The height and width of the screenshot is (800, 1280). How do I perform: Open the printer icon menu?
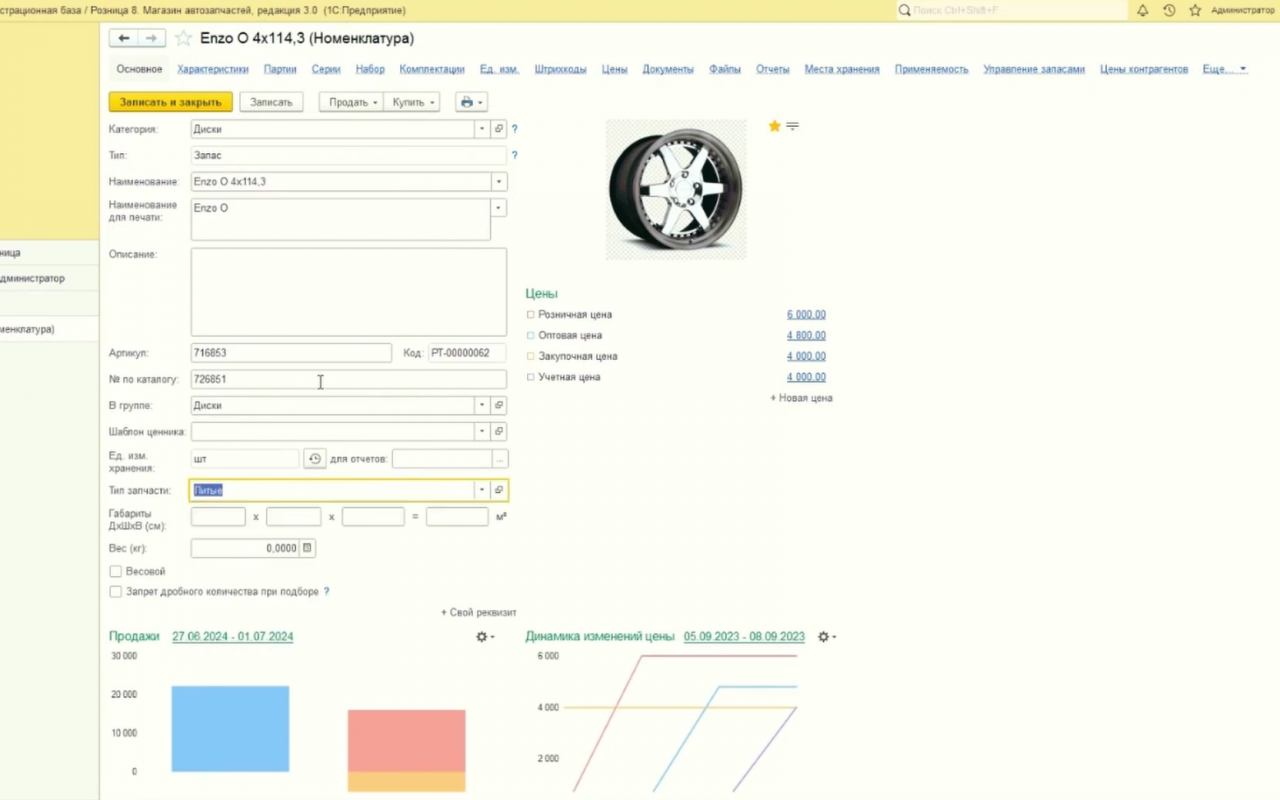click(470, 102)
